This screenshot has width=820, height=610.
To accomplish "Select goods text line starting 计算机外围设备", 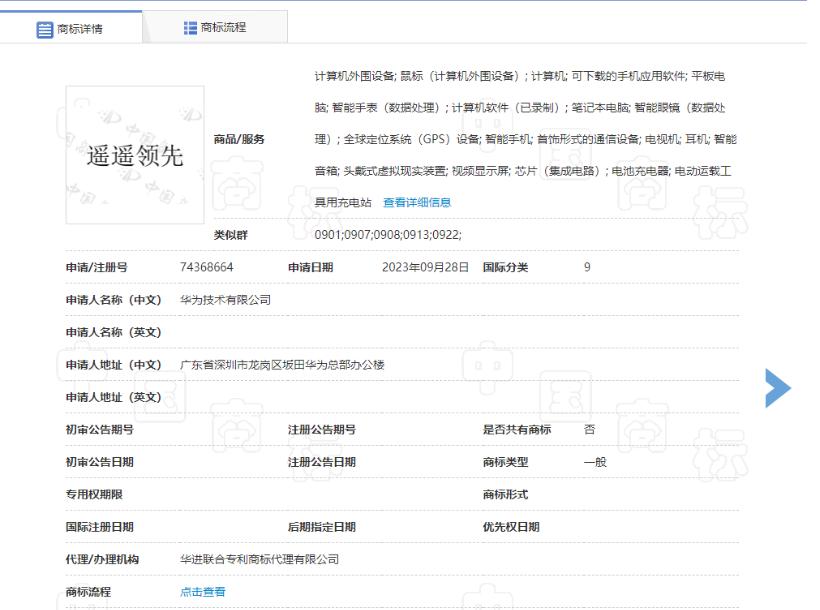I will coord(520,76).
